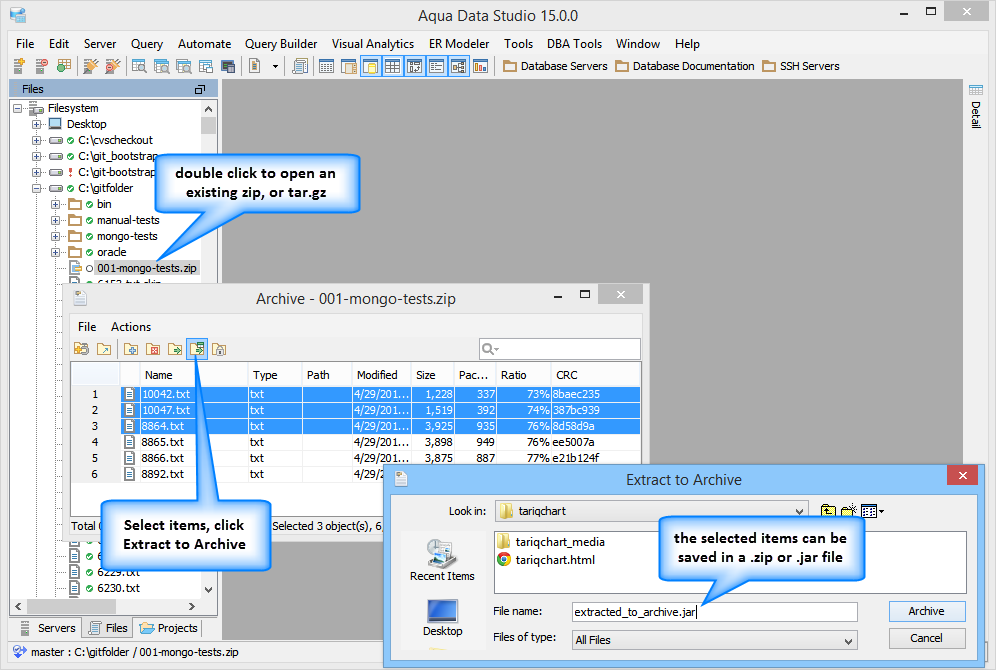This screenshot has height=670, width=996.
Task: Click the up one level folder icon
Action: click(828, 511)
